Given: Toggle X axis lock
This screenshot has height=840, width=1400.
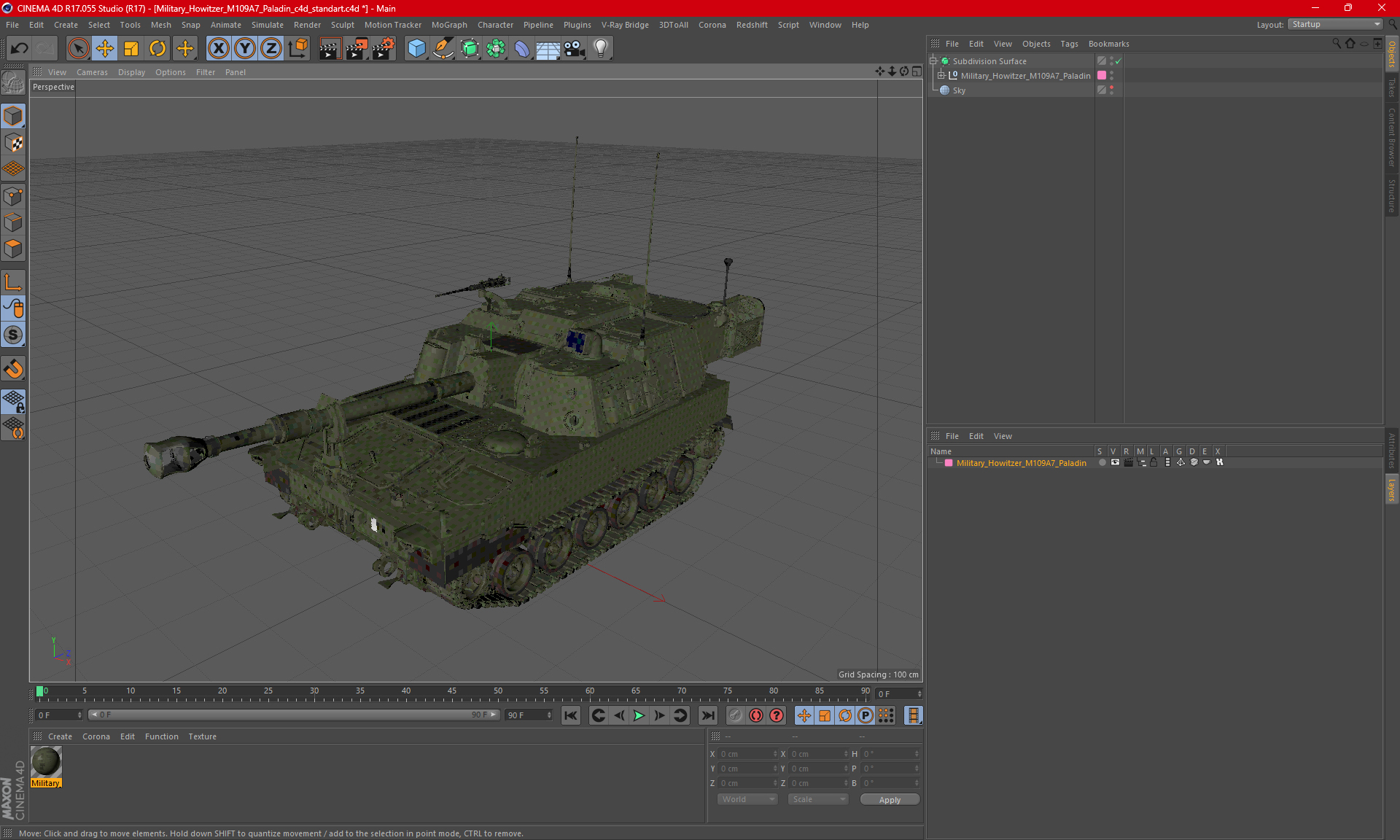Looking at the screenshot, I should pos(218,48).
